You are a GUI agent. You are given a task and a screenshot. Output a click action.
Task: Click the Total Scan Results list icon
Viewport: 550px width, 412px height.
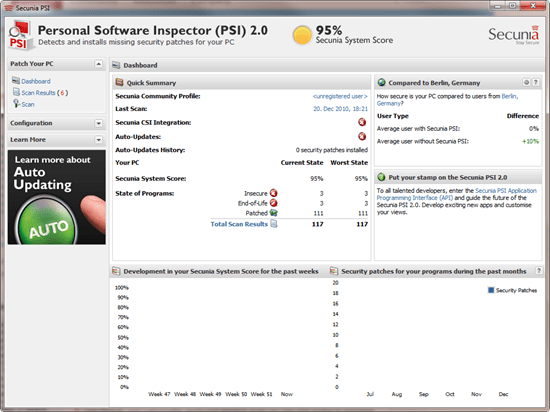[x=274, y=224]
